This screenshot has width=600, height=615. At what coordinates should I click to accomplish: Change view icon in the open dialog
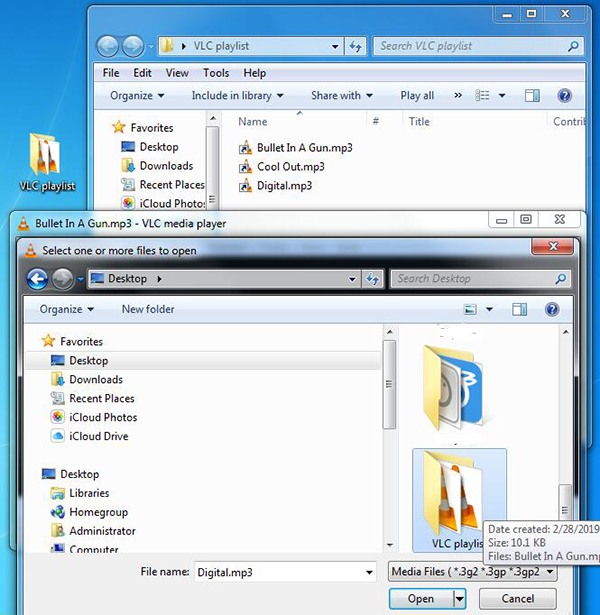point(470,309)
